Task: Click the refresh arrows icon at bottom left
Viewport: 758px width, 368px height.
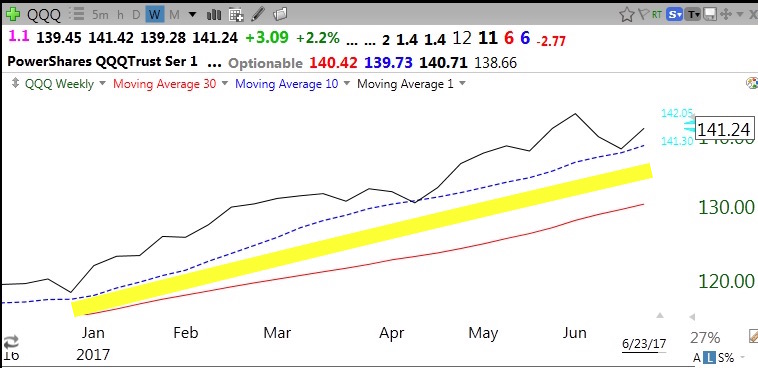Action: point(10,342)
